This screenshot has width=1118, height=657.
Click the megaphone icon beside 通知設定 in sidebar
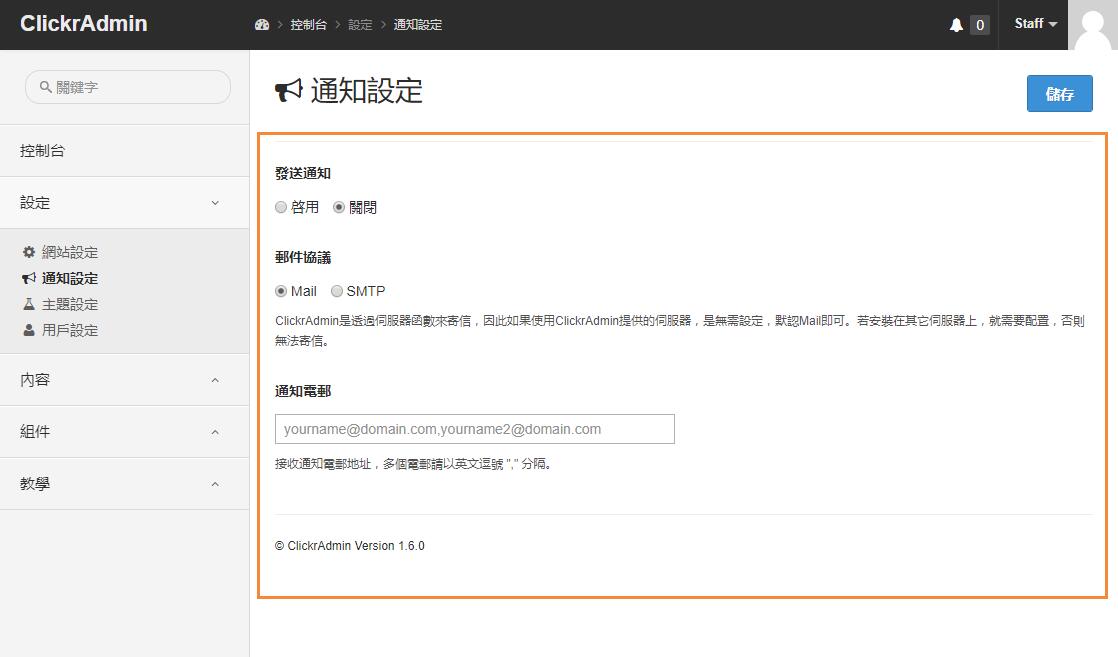pos(29,278)
